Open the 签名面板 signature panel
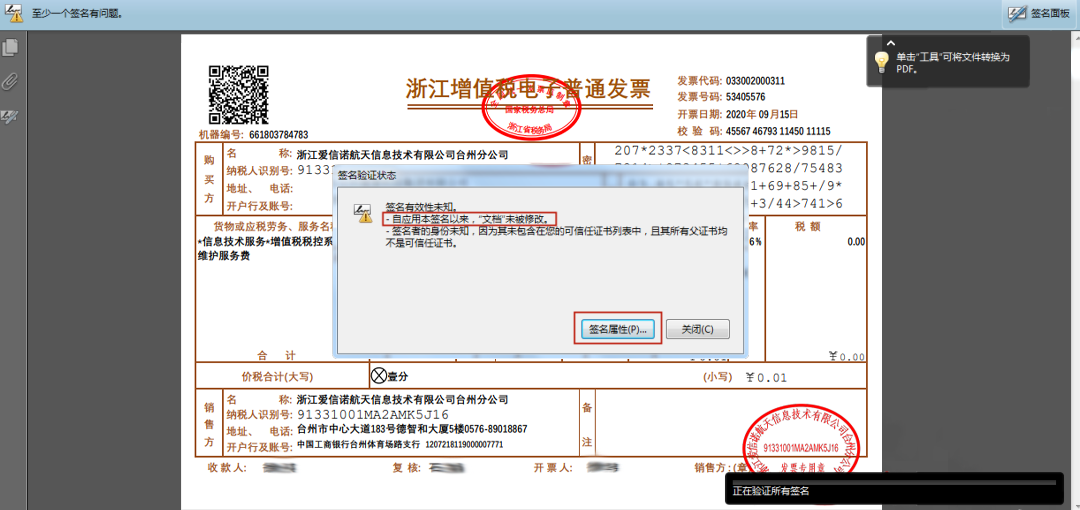Screen dimensions: 1080x510 click(x=1041, y=13)
